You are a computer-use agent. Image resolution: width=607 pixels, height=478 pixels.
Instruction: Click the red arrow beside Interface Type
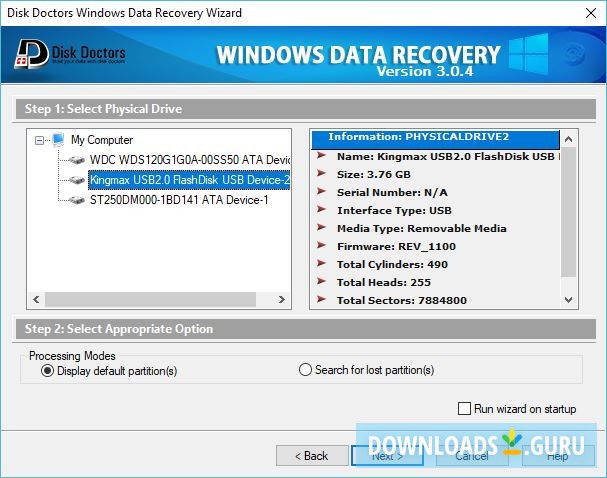click(x=321, y=209)
